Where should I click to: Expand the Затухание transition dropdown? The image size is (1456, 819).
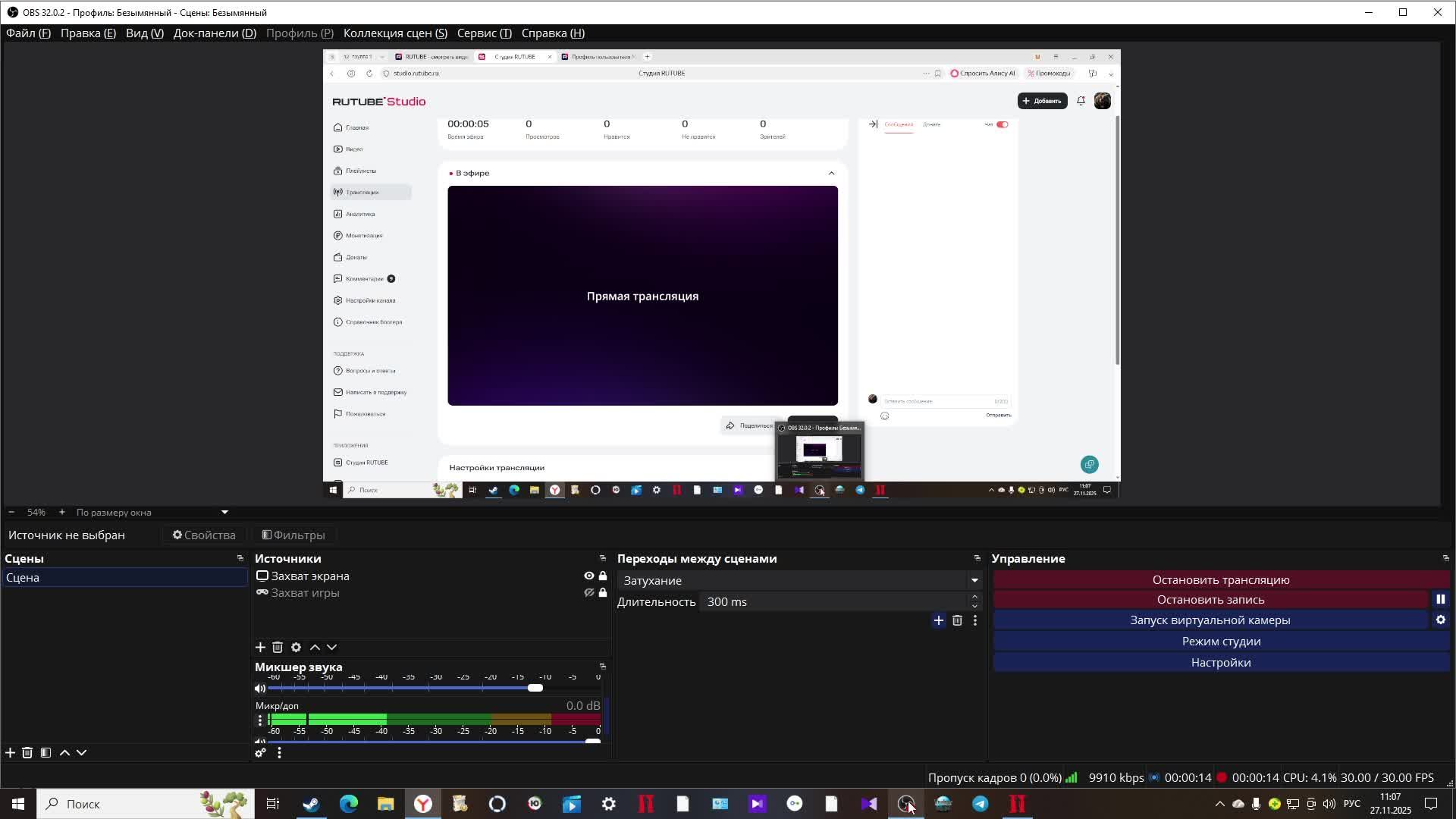[974, 580]
